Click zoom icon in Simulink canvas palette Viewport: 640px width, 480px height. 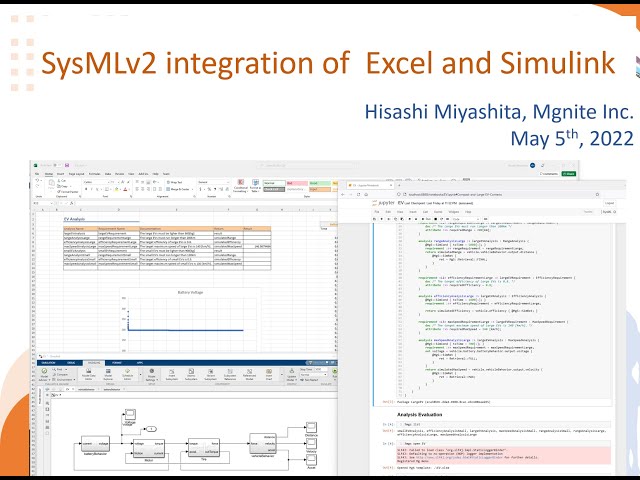coord(47,403)
